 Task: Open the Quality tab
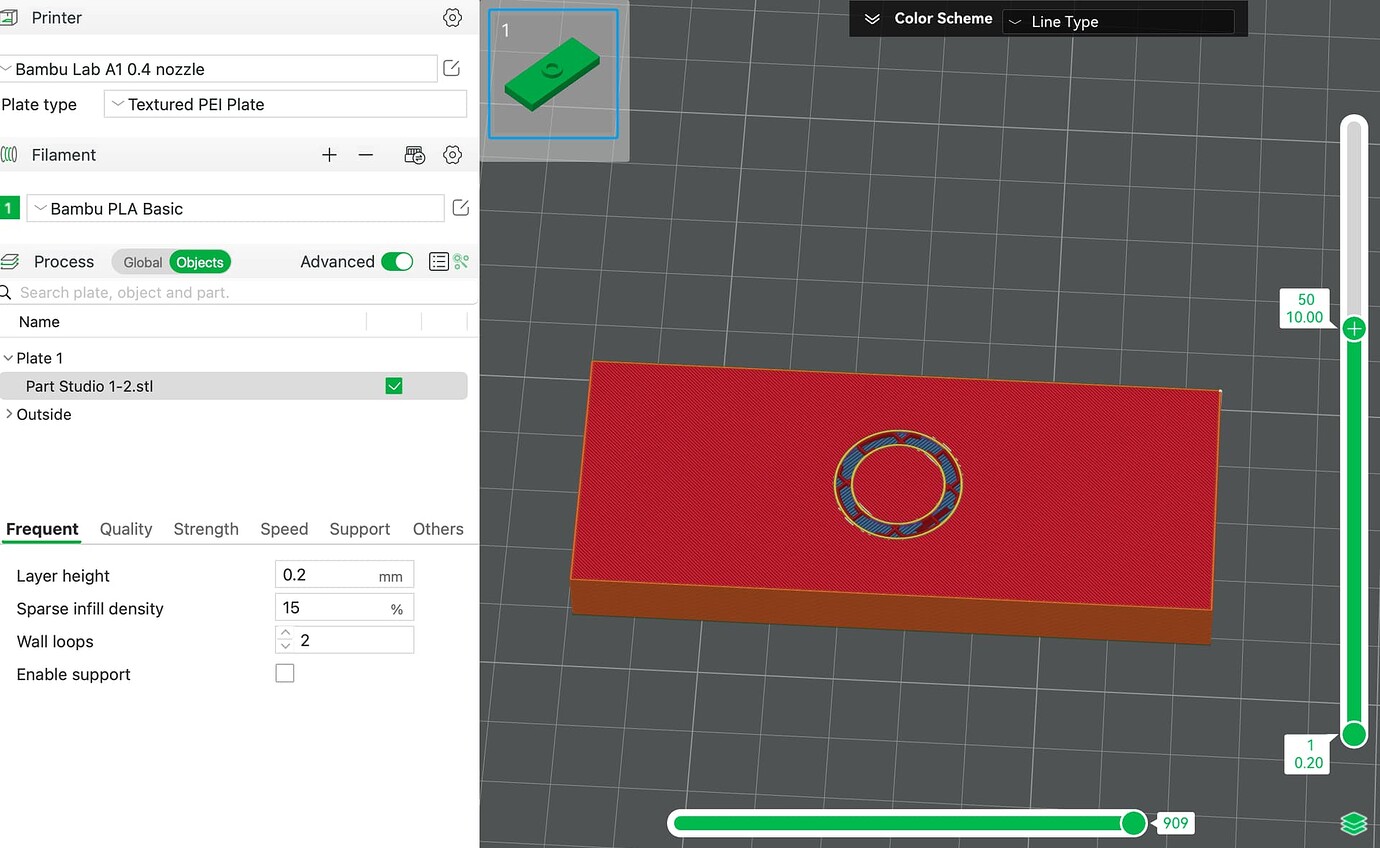[x=126, y=529]
